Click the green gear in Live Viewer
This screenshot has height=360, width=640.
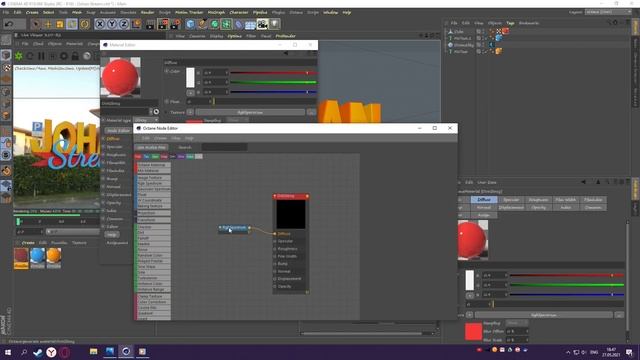(x=19, y=56)
